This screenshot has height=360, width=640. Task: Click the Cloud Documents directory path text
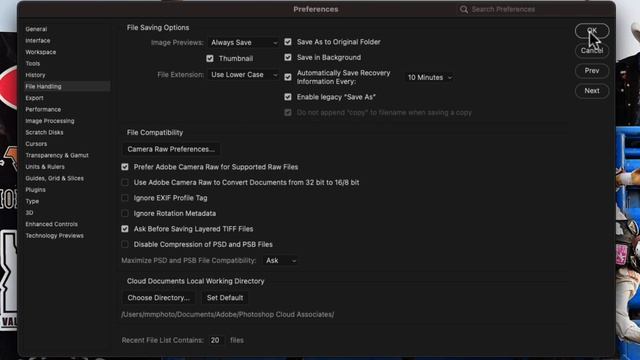point(227,314)
